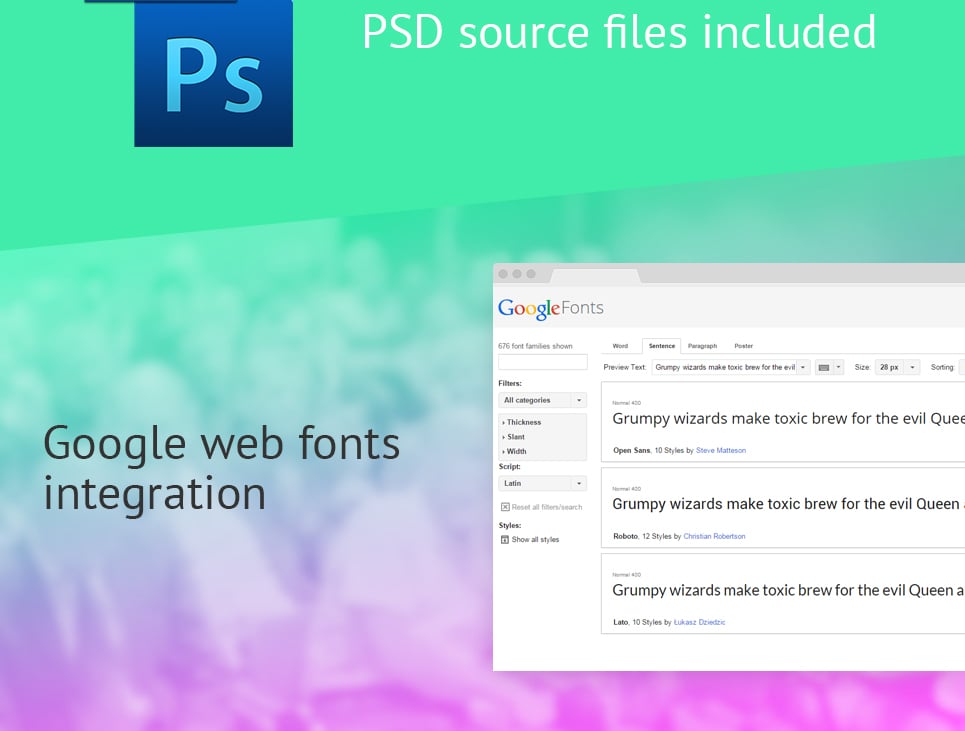
Task: Open Steve Matteson's designer link
Action: pos(721,450)
